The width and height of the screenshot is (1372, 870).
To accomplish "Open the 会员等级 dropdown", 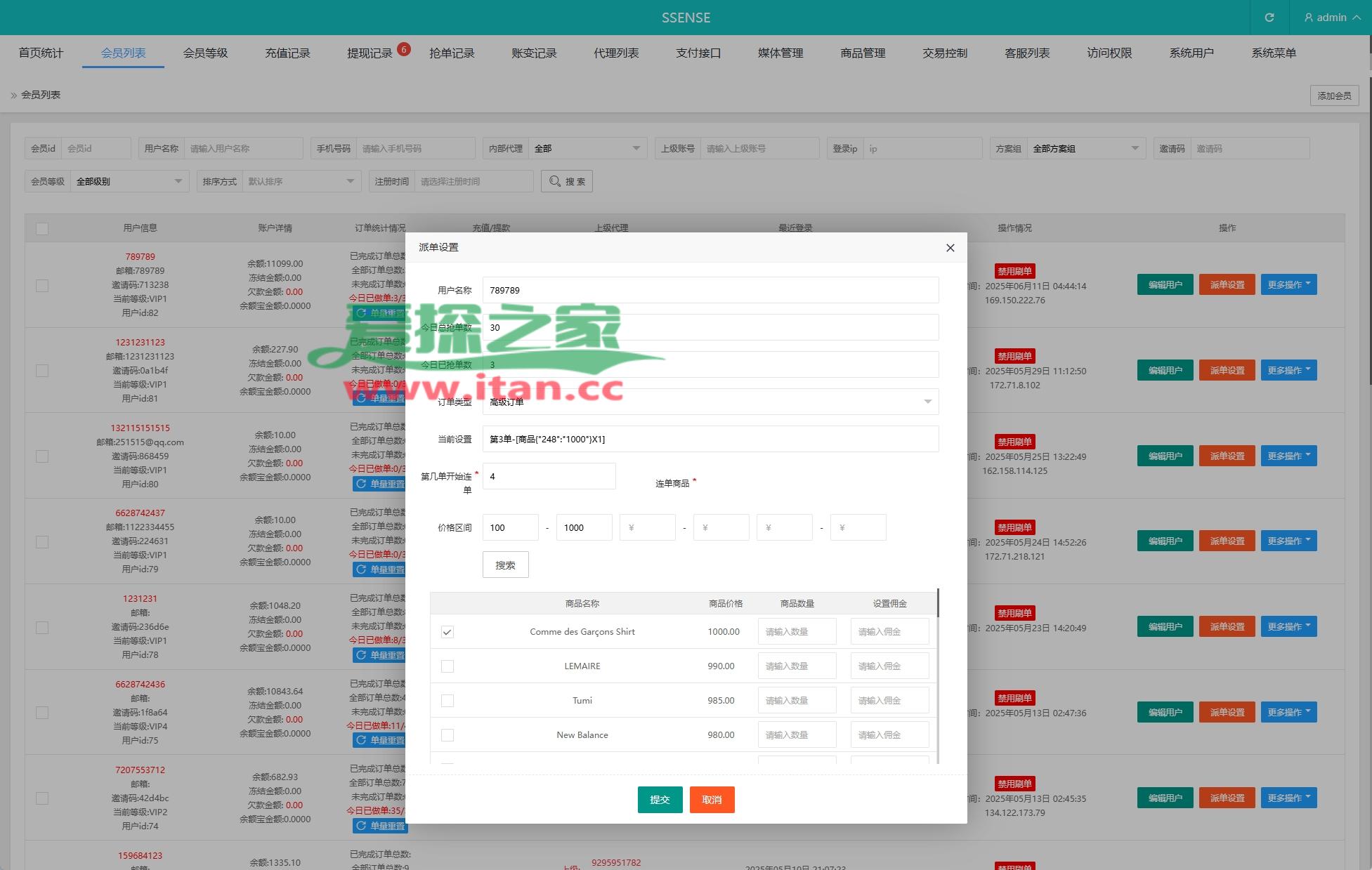I will pos(129,181).
